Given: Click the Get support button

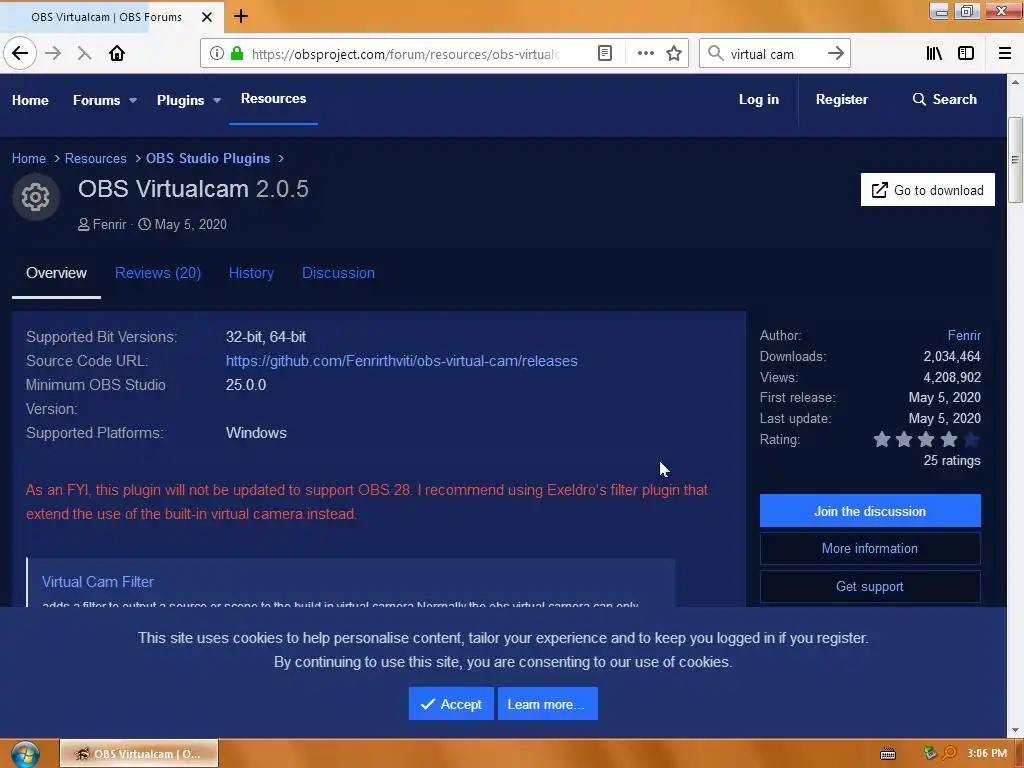Looking at the screenshot, I should pos(870,586).
